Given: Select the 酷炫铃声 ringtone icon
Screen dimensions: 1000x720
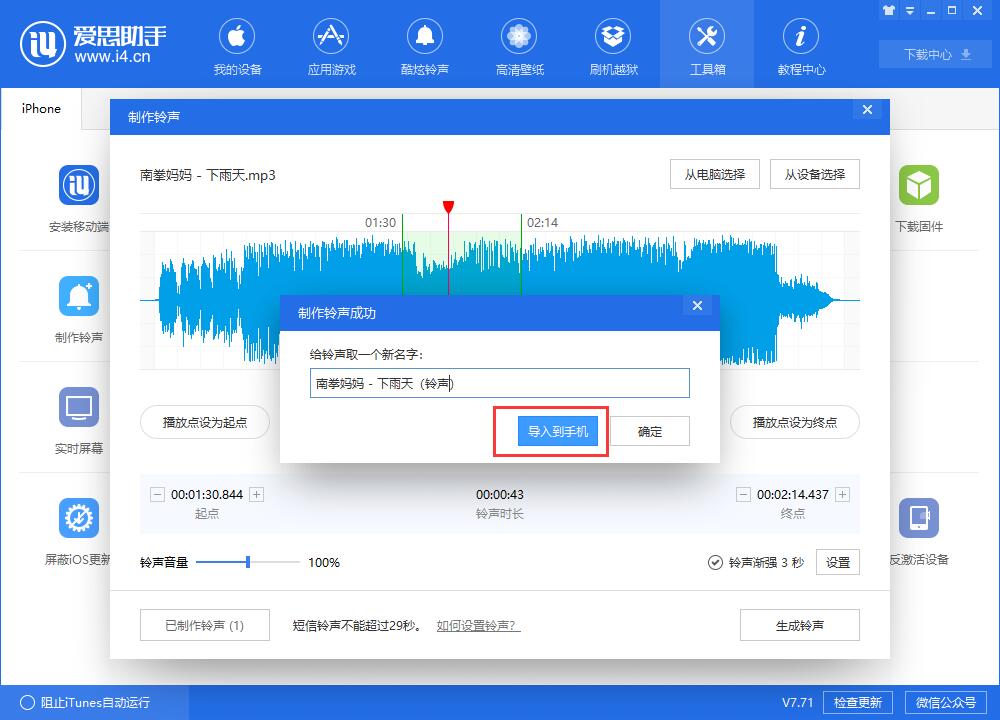Looking at the screenshot, I should (x=425, y=45).
